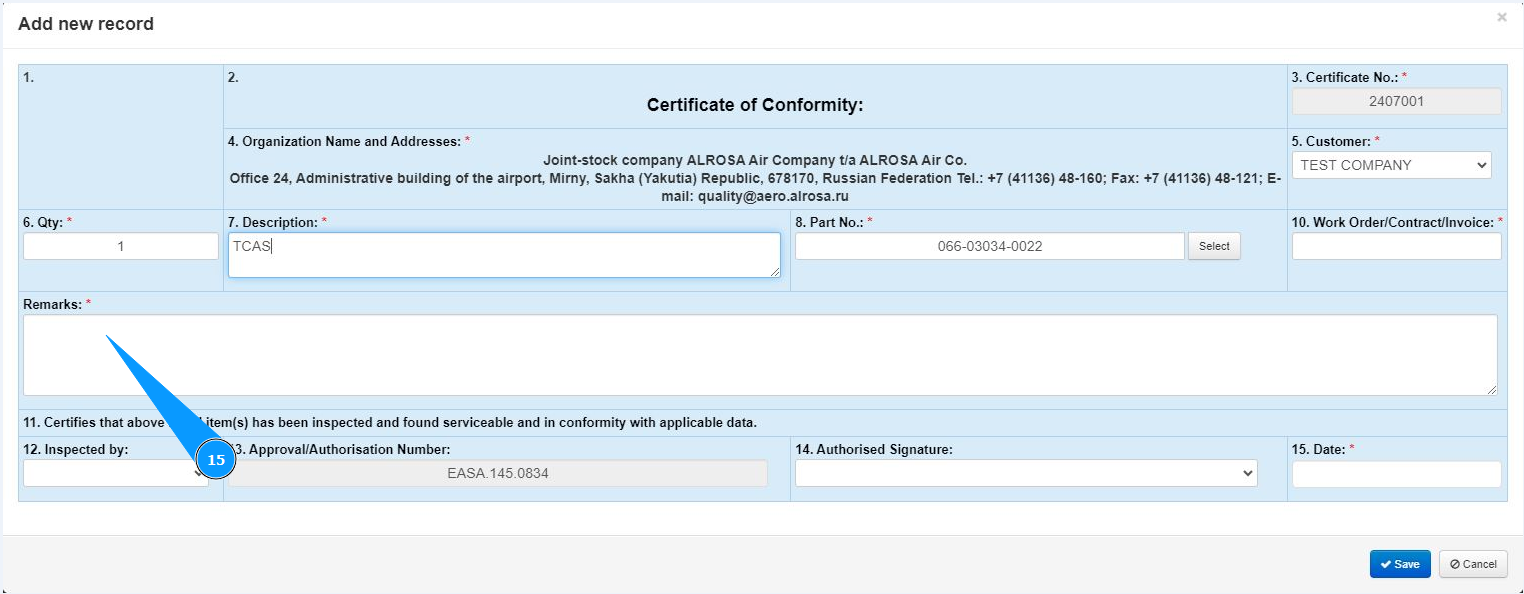Click into the Qty input field

point(121,246)
